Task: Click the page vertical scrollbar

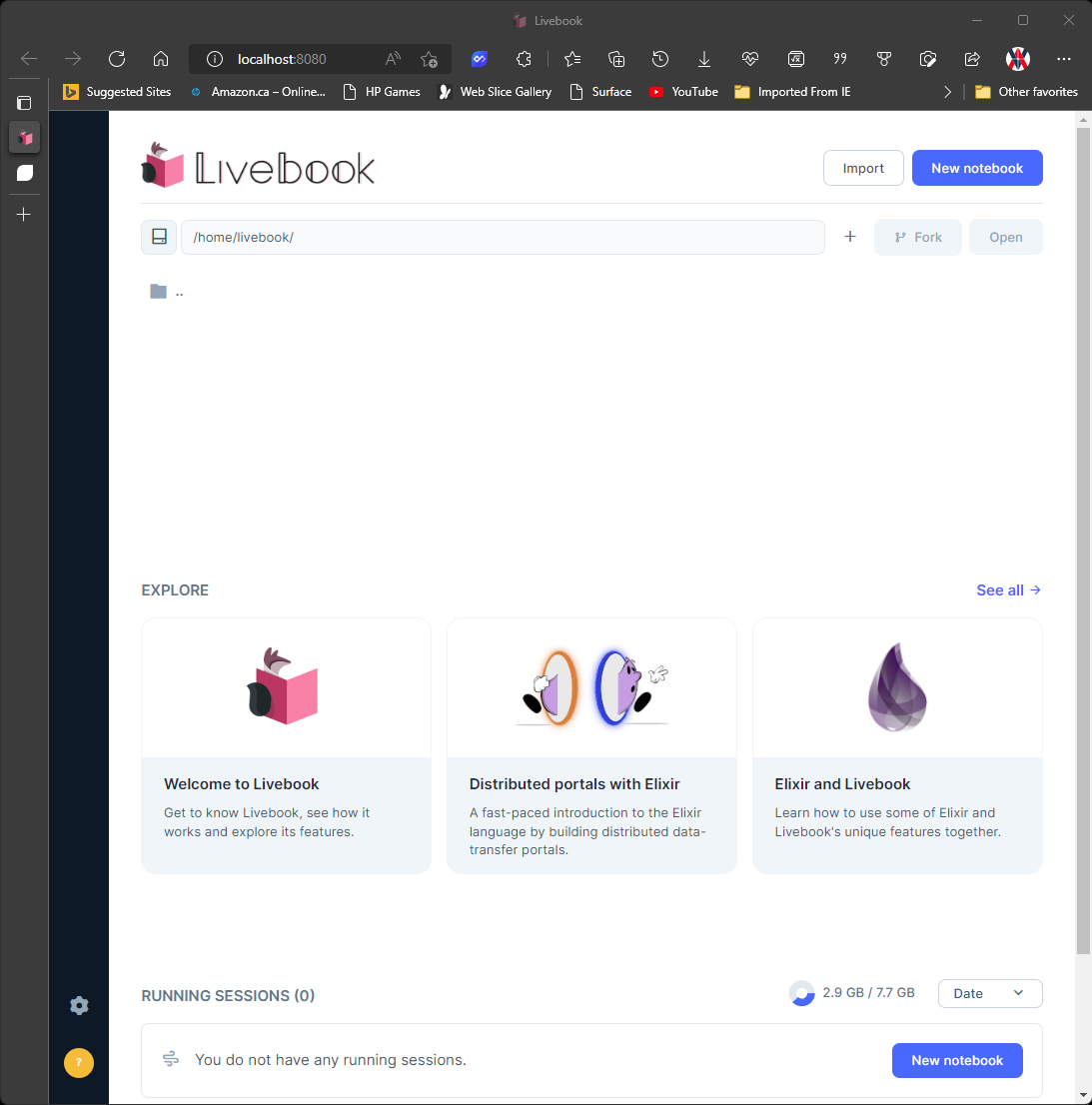Action: click(1083, 542)
